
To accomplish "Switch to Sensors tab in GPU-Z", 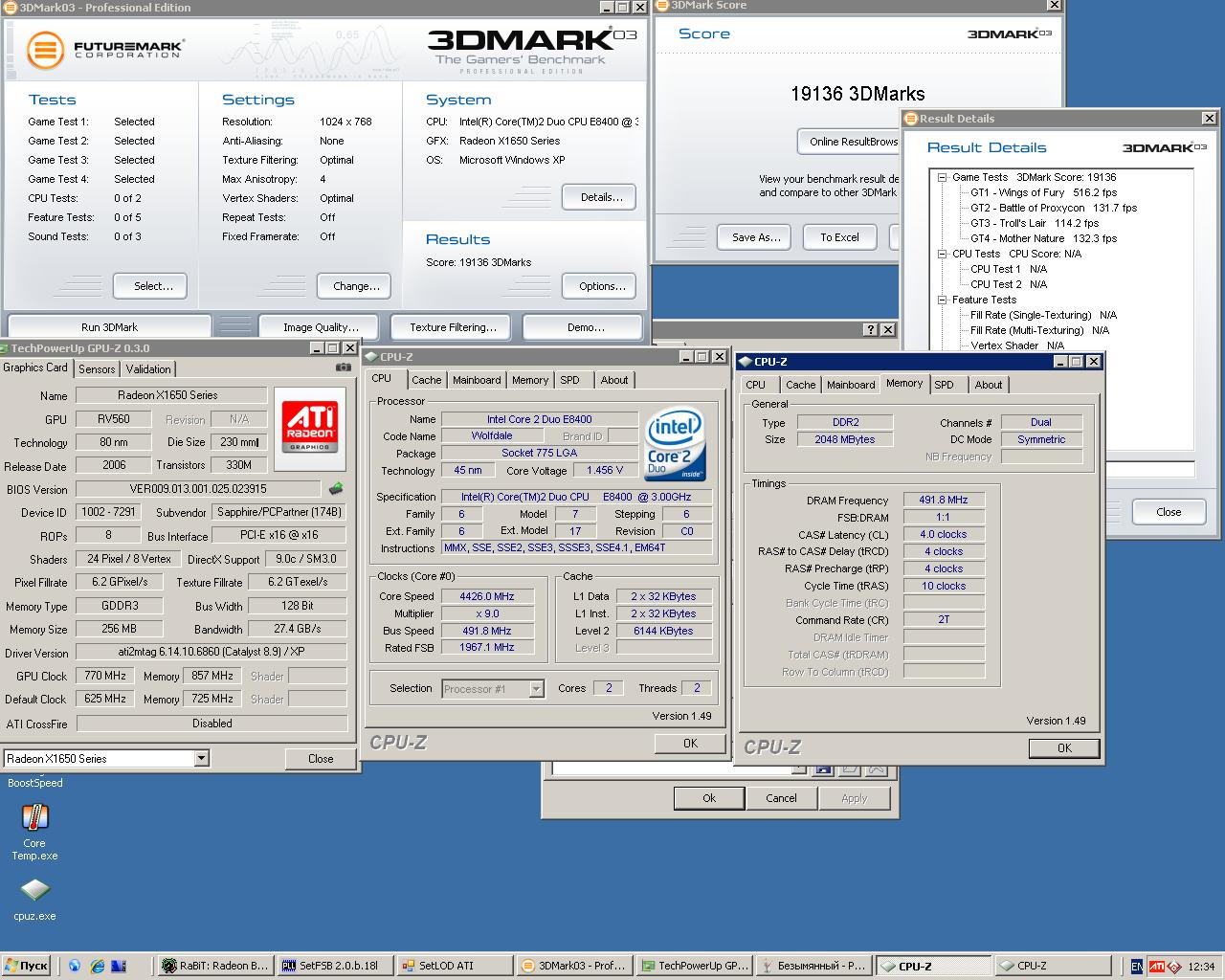I will (x=97, y=368).
